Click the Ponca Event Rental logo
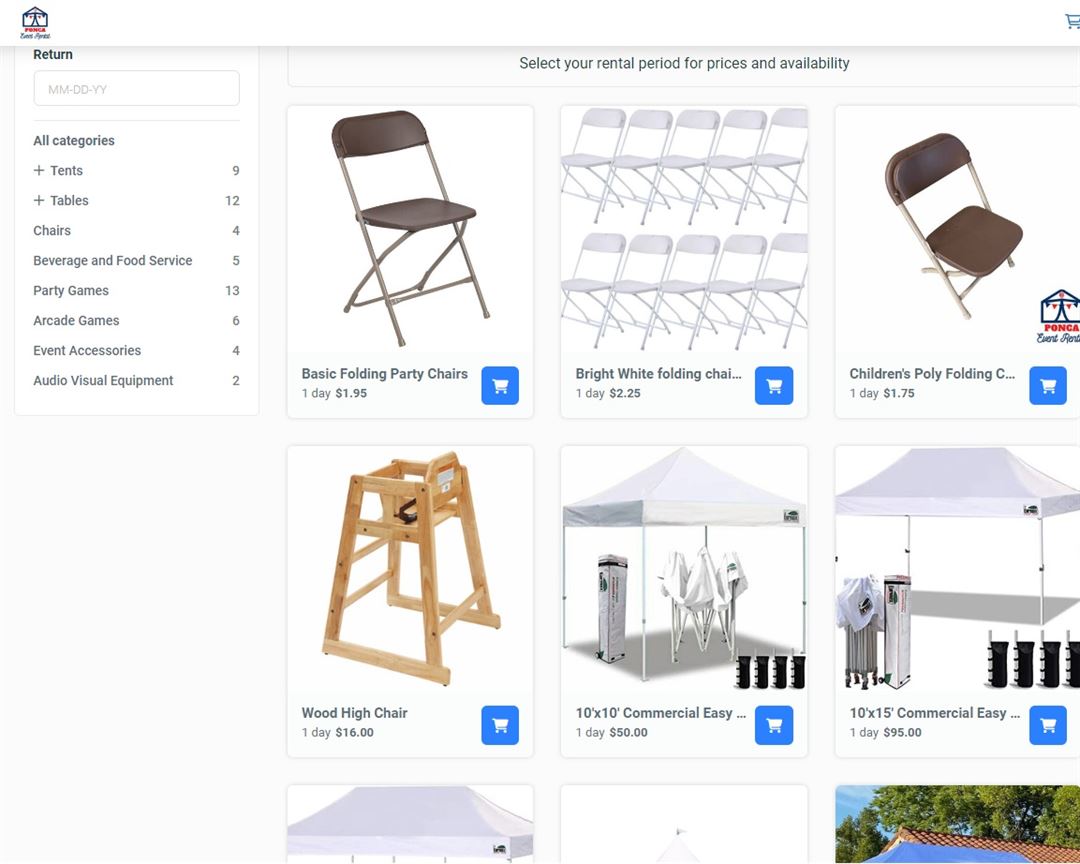 click(x=35, y=22)
